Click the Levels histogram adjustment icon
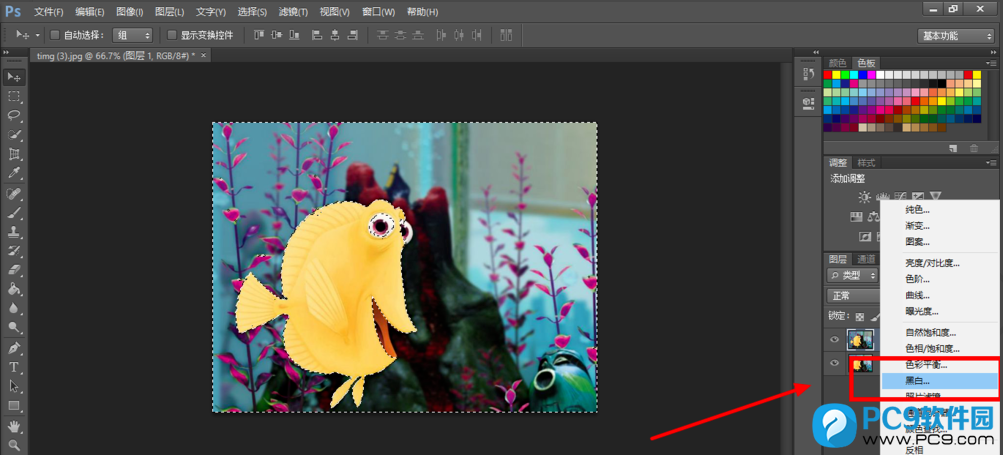This screenshot has height=455, width=1003. (883, 196)
